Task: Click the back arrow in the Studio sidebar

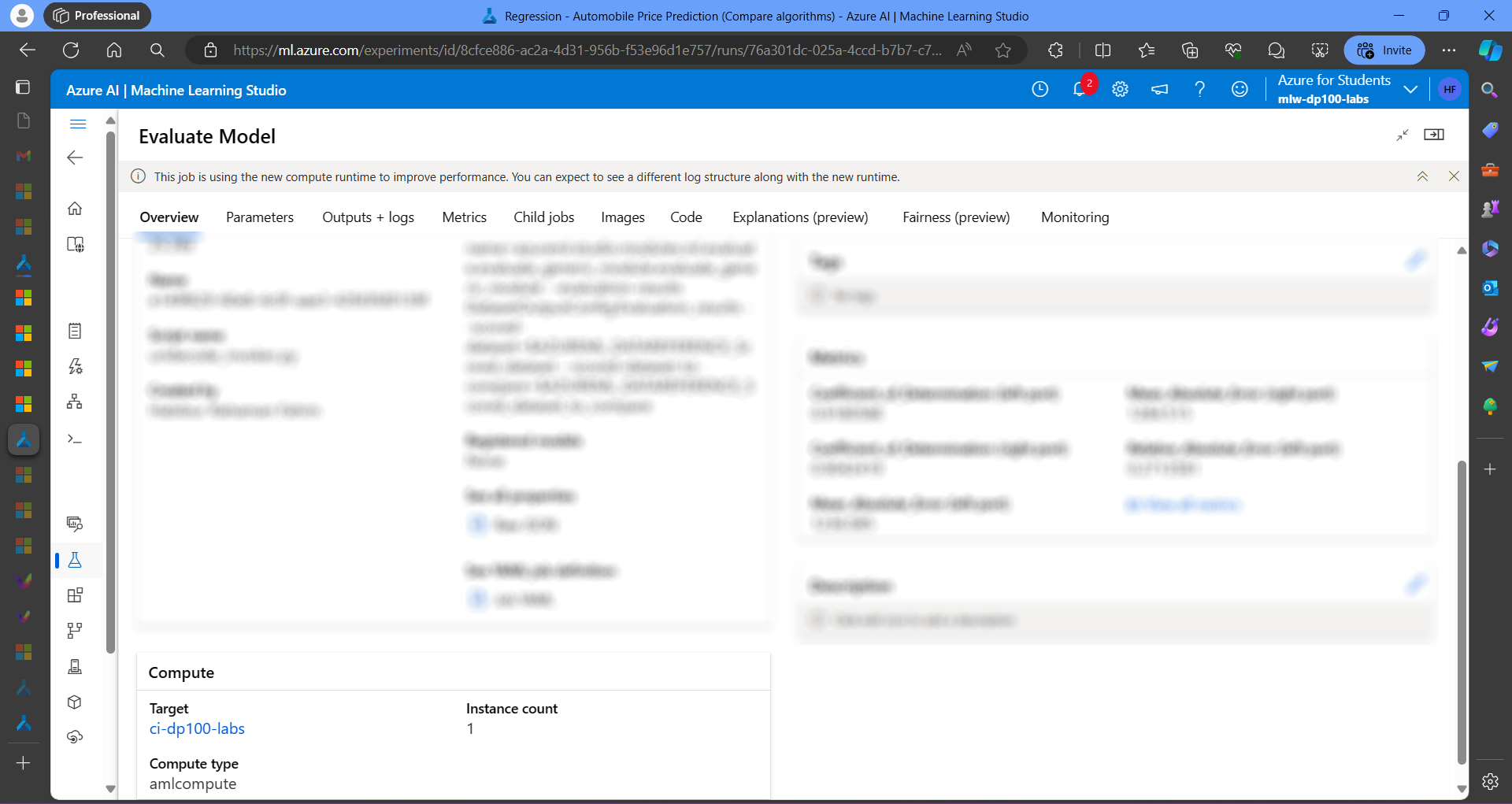Action: 75,157
